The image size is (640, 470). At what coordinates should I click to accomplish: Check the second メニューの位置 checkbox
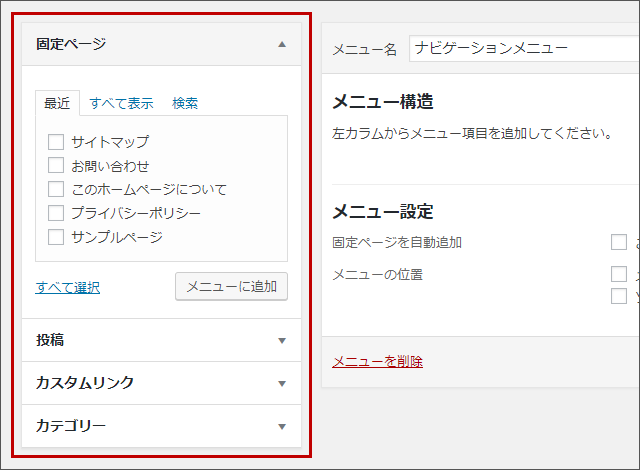[619, 296]
